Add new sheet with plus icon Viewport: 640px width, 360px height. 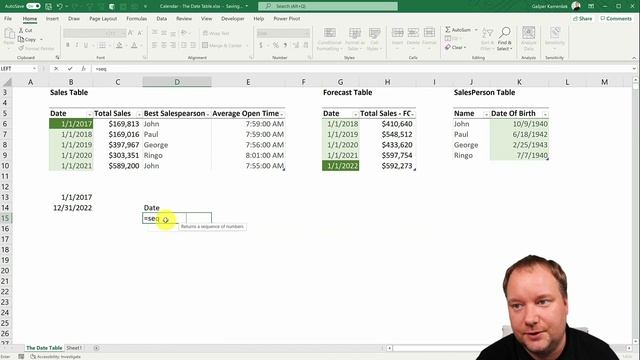point(96,348)
